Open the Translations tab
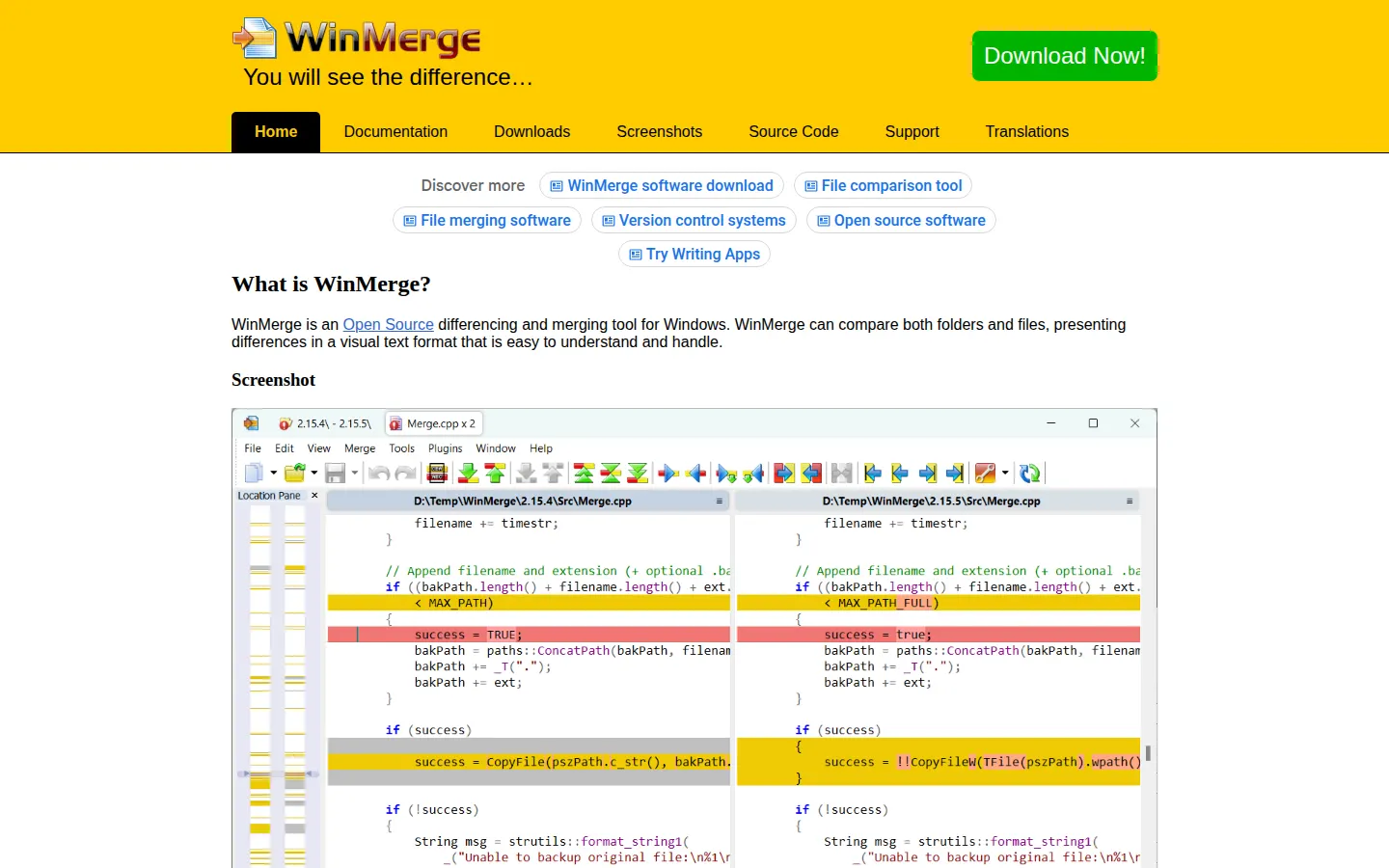 (1027, 132)
